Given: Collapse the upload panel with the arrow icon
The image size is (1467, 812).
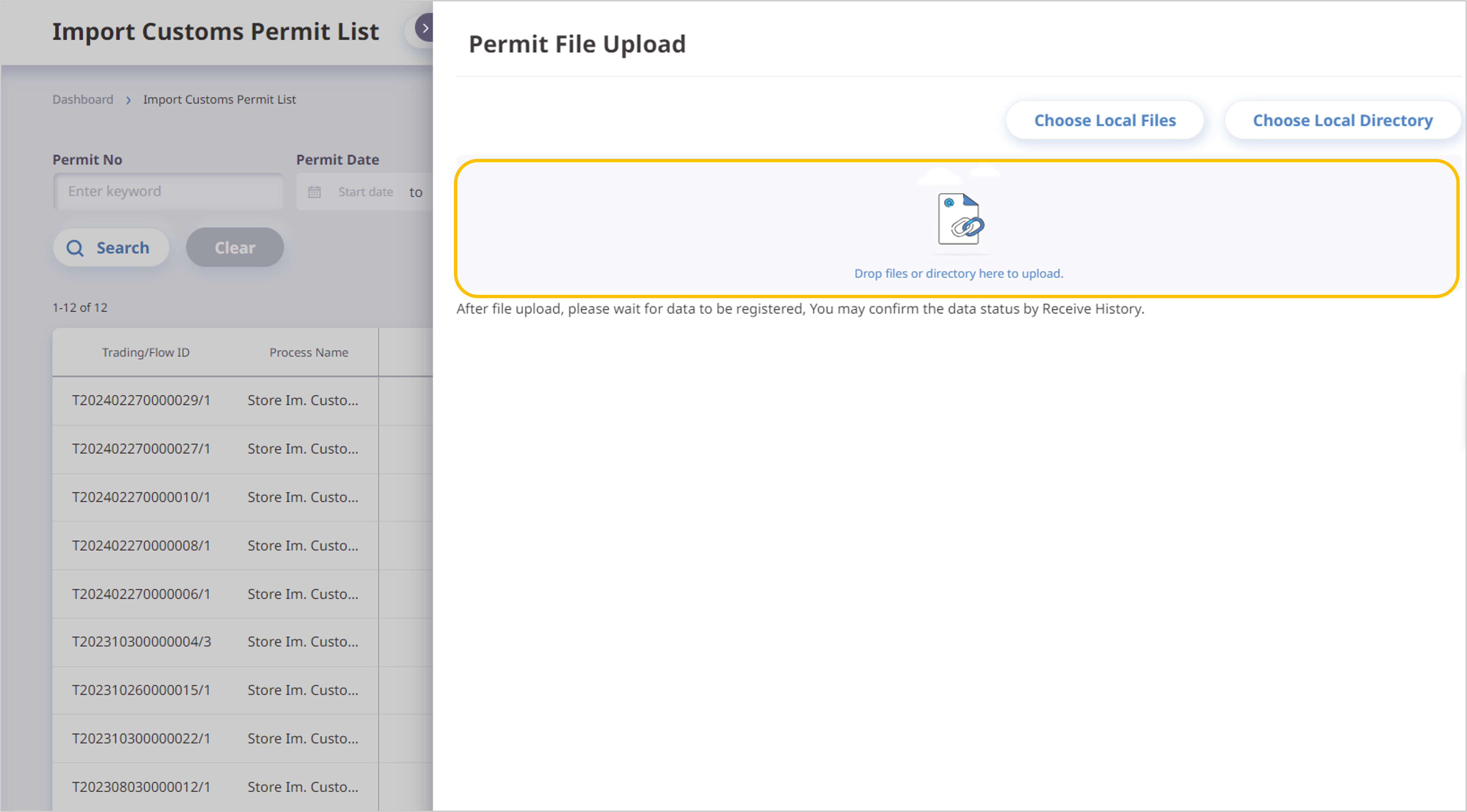Looking at the screenshot, I should pyautogui.click(x=424, y=29).
